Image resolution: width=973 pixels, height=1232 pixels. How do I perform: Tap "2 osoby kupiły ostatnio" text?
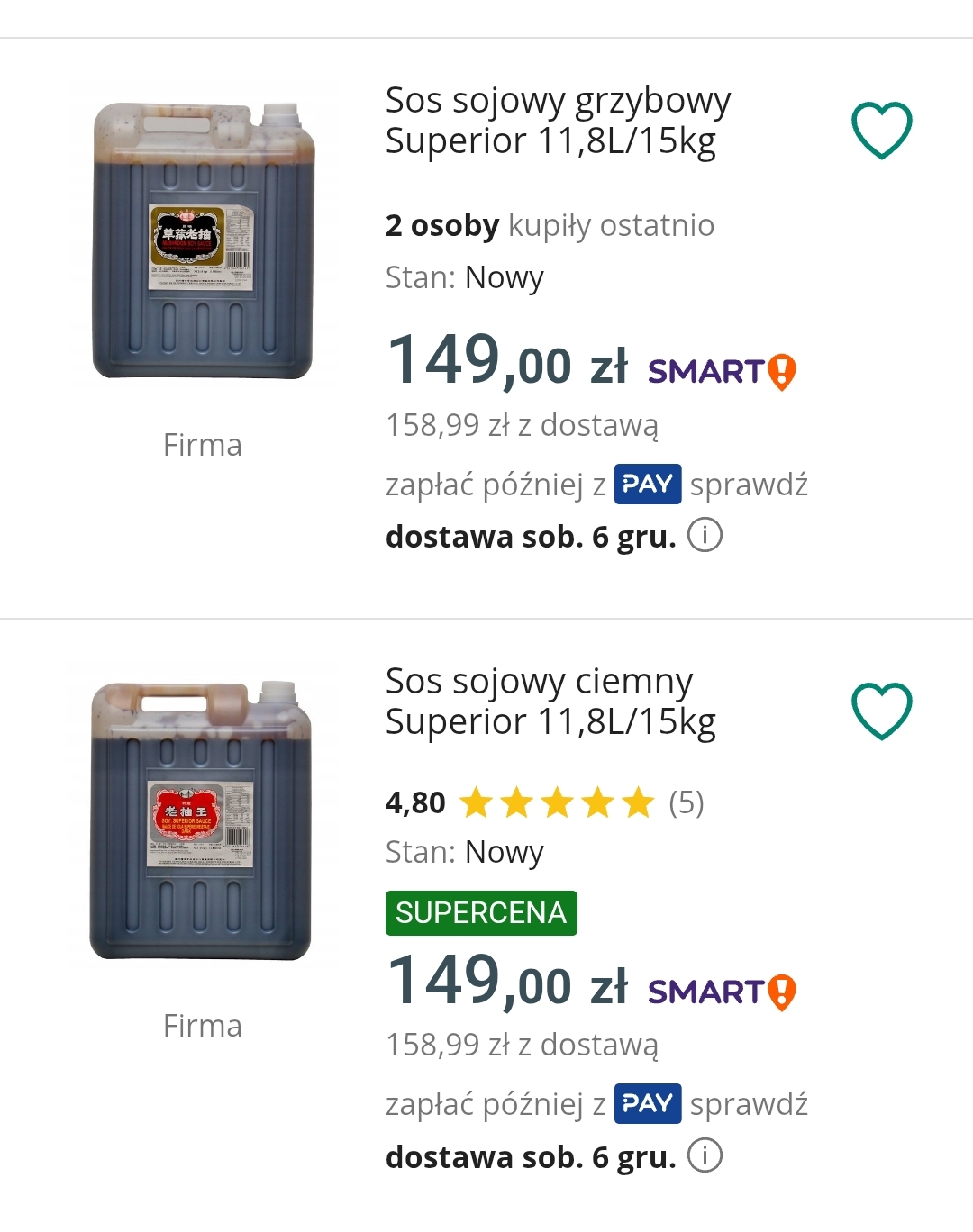[550, 225]
